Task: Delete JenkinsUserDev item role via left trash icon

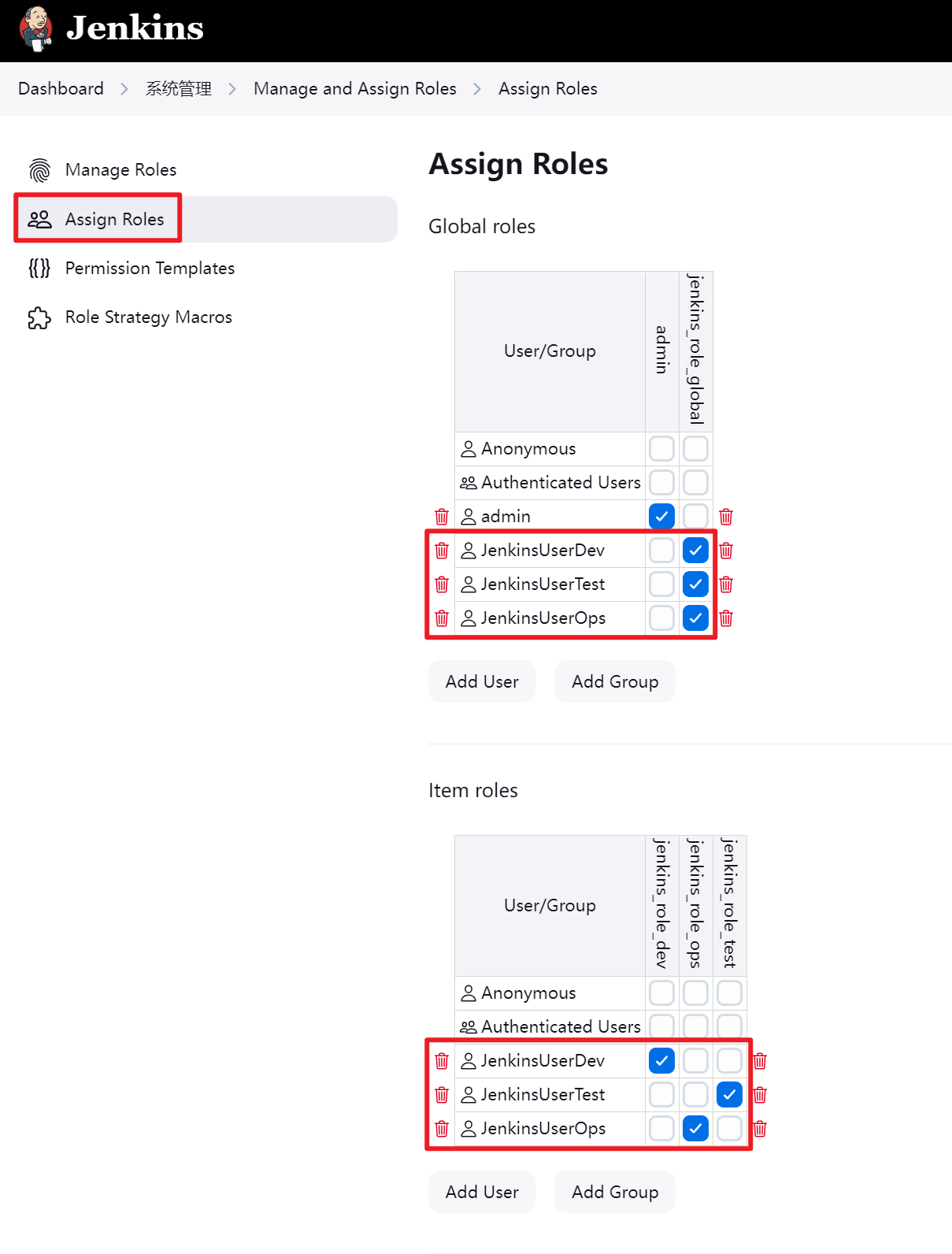Action: [442, 1061]
